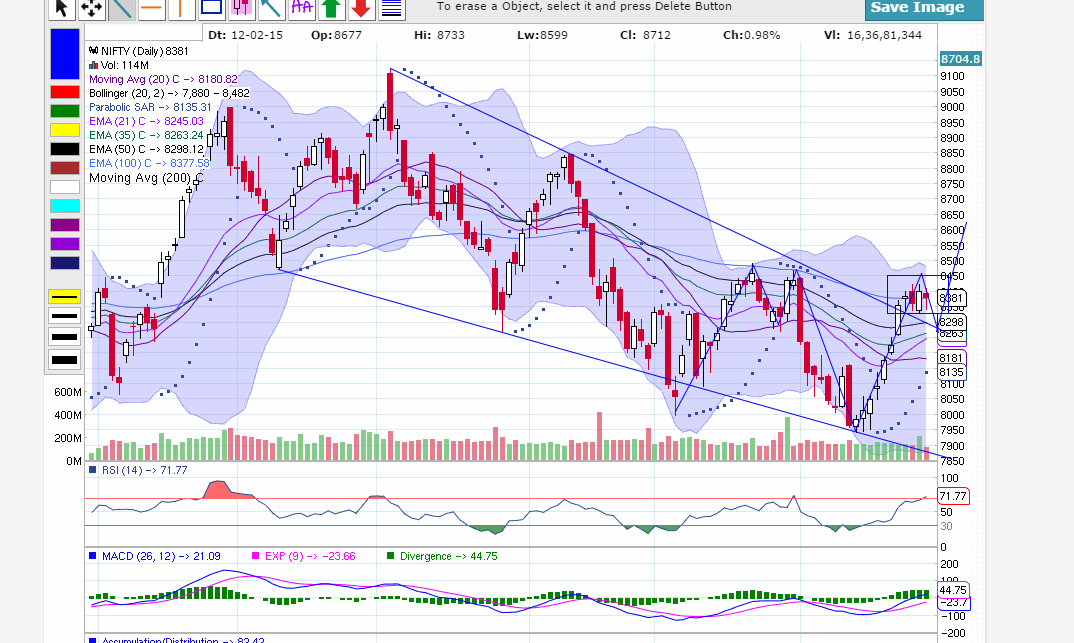Choose the black color swatch
This screenshot has width=1074, height=643.
tap(65, 149)
